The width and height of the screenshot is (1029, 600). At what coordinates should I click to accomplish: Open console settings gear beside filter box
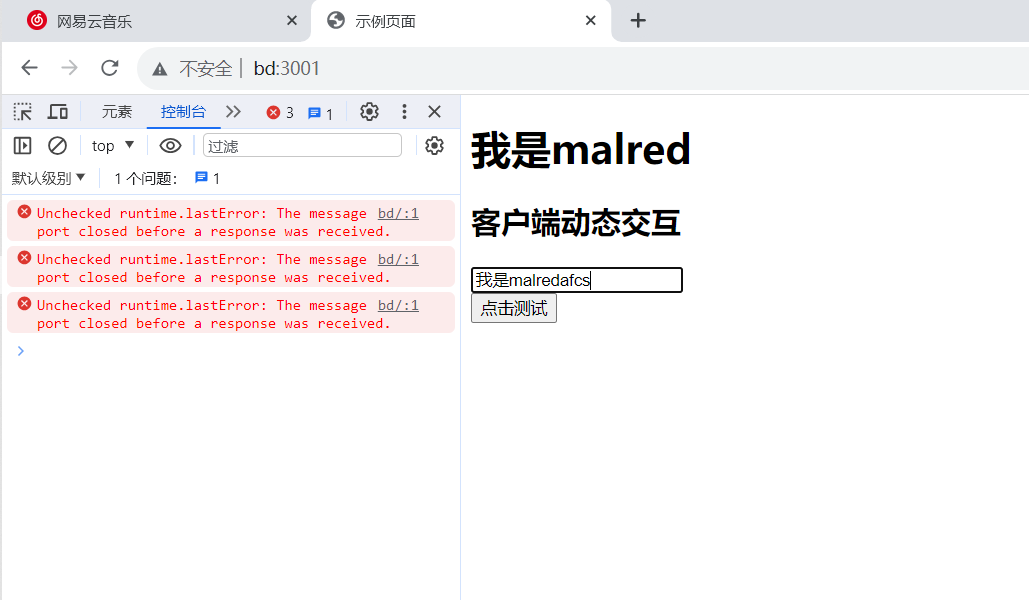pyautogui.click(x=434, y=145)
